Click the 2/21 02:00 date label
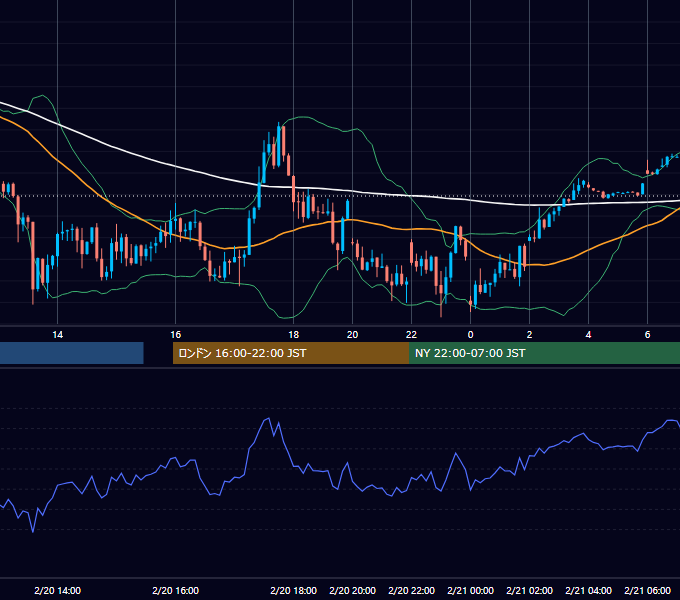This screenshot has width=680, height=600. click(x=529, y=590)
